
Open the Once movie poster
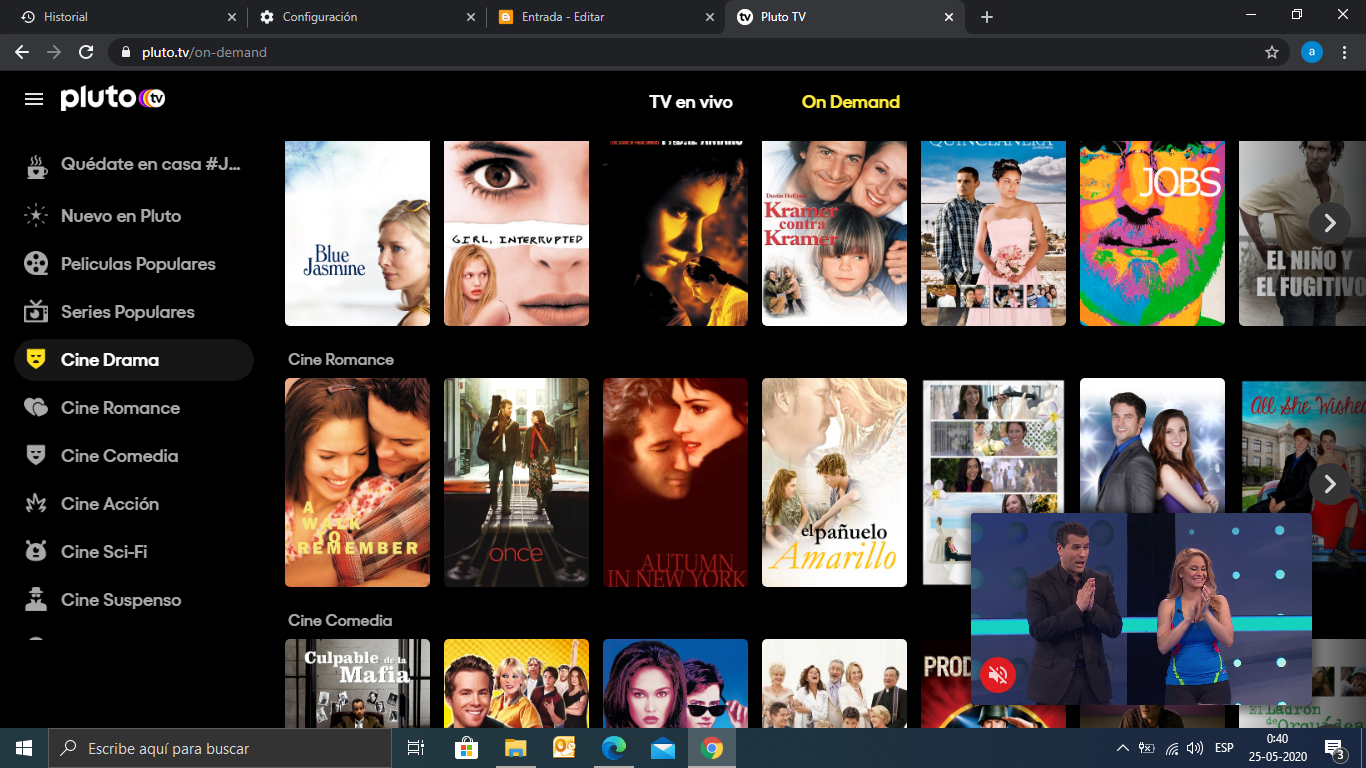516,482
